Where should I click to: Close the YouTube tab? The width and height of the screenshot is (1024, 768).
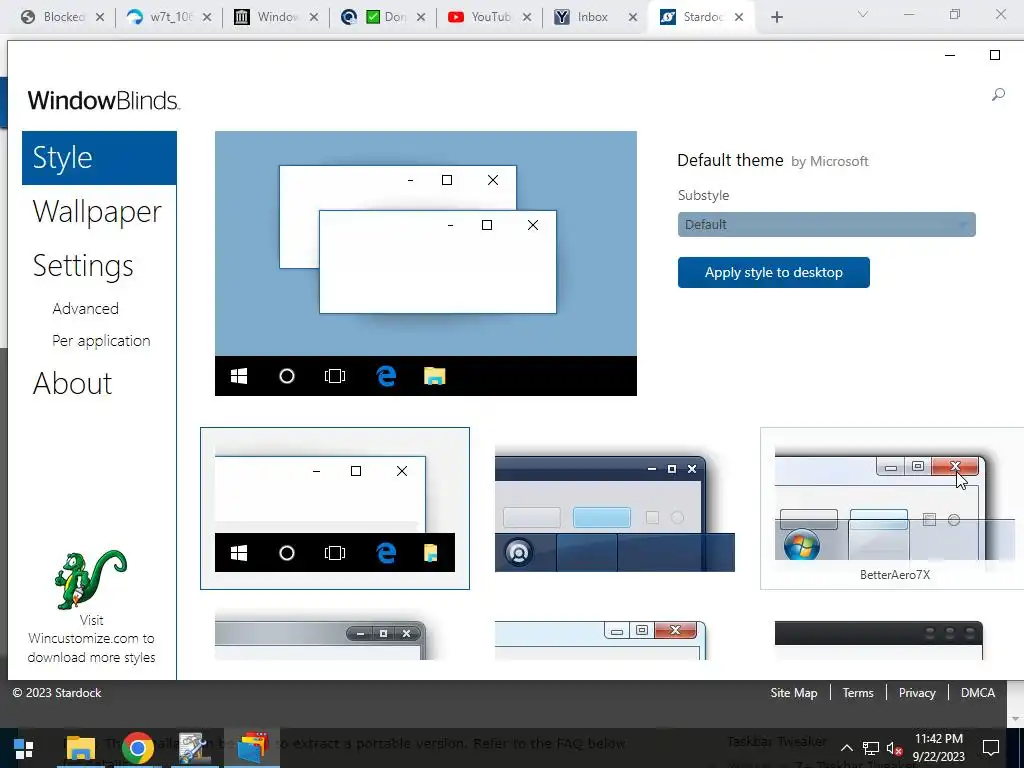pyautogui.click(x=526, y=18)
